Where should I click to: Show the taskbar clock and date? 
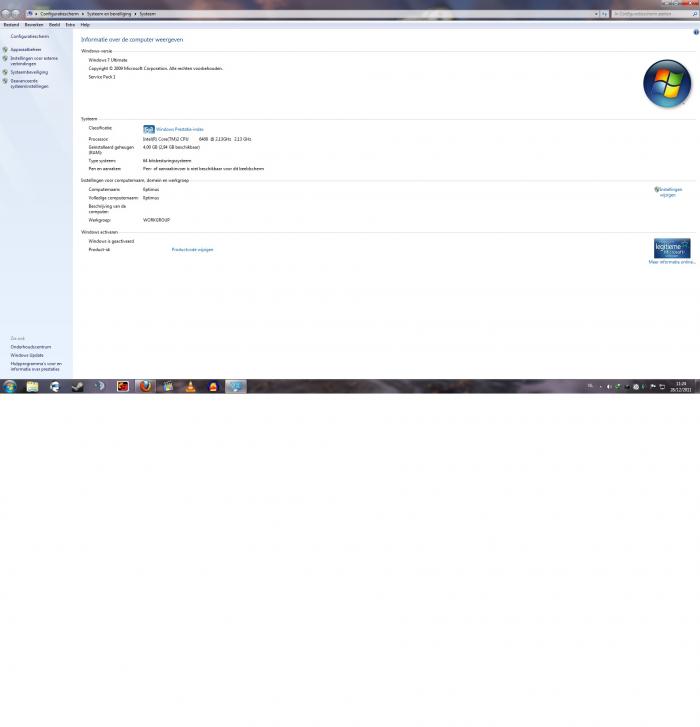[681, 387]
